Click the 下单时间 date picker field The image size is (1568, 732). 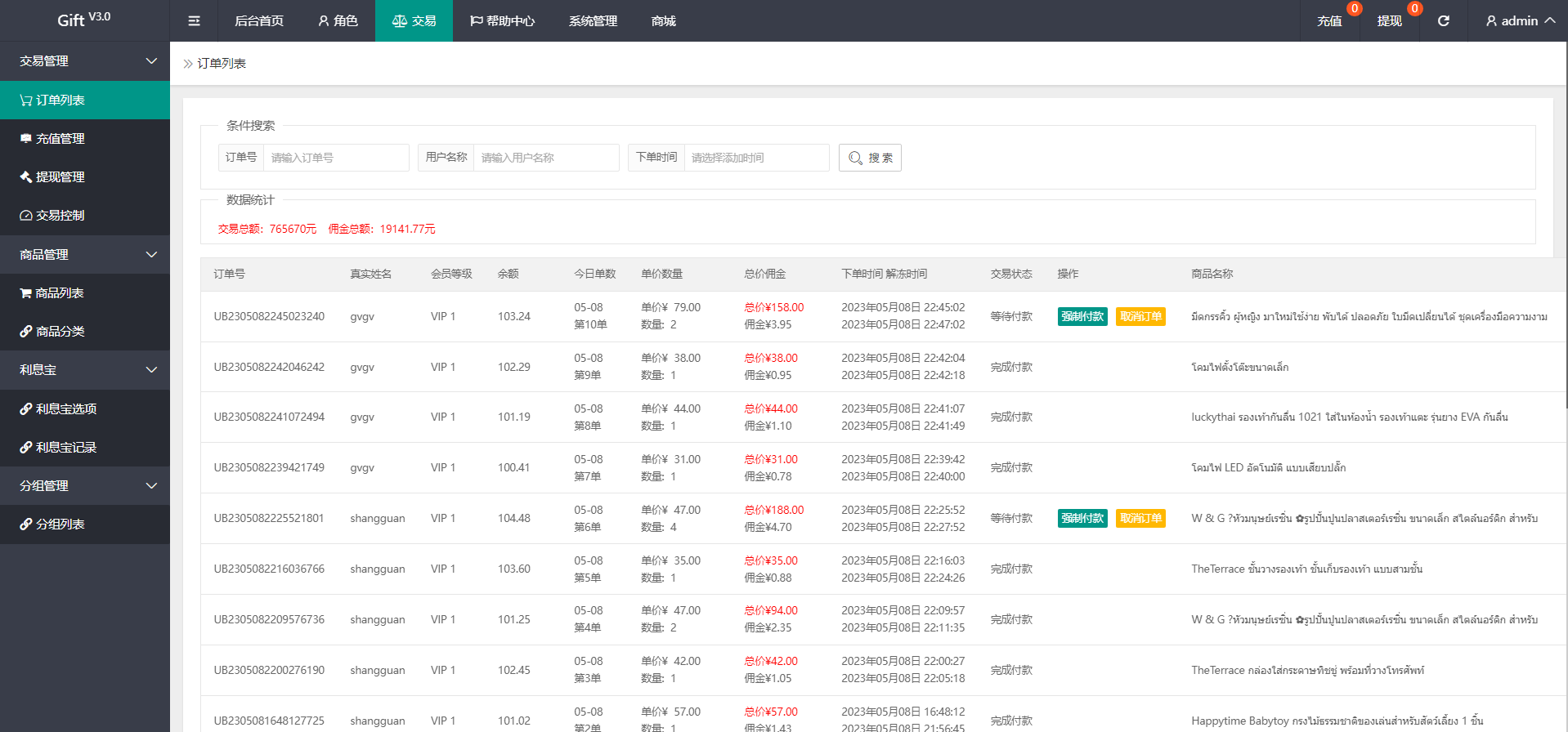click(756, 158)
